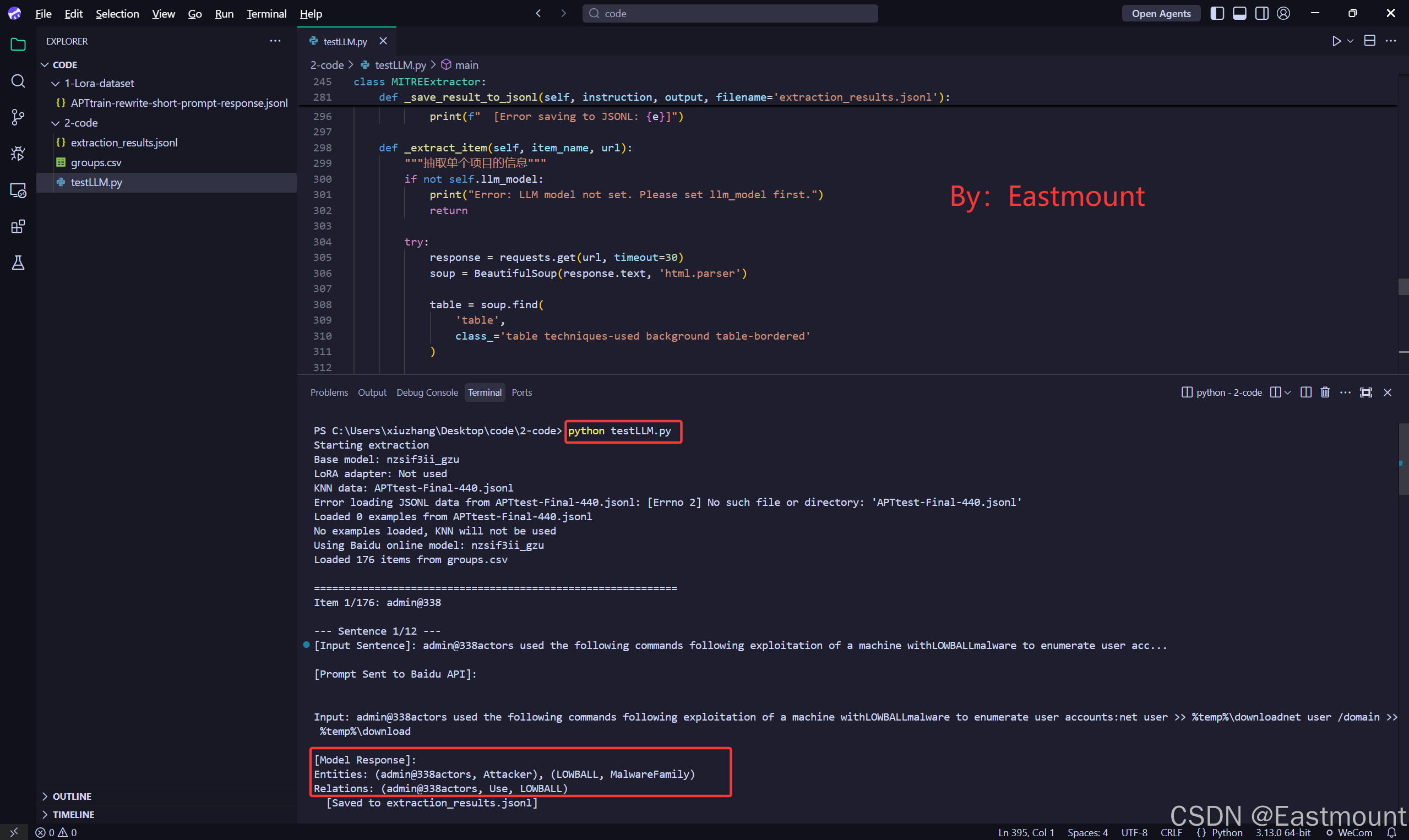This screenshot has width=1409, height=840.
Task: Open Remote Explorer view
Action: click(x=18, y=190)
